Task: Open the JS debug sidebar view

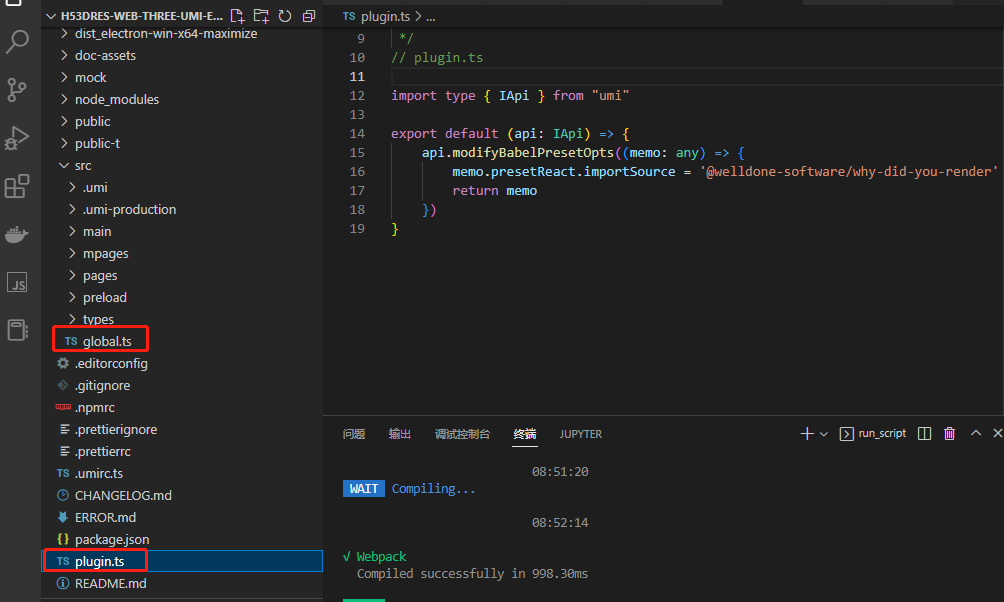Action: (19, 283)
